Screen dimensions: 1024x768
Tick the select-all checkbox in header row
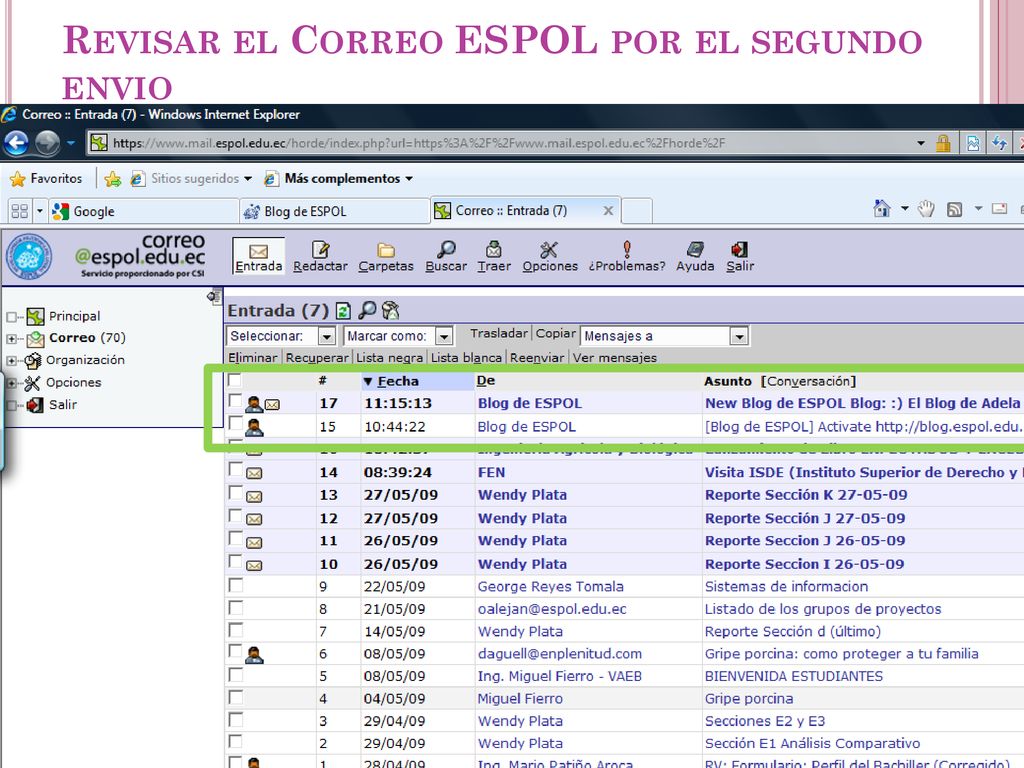point(234,379)
